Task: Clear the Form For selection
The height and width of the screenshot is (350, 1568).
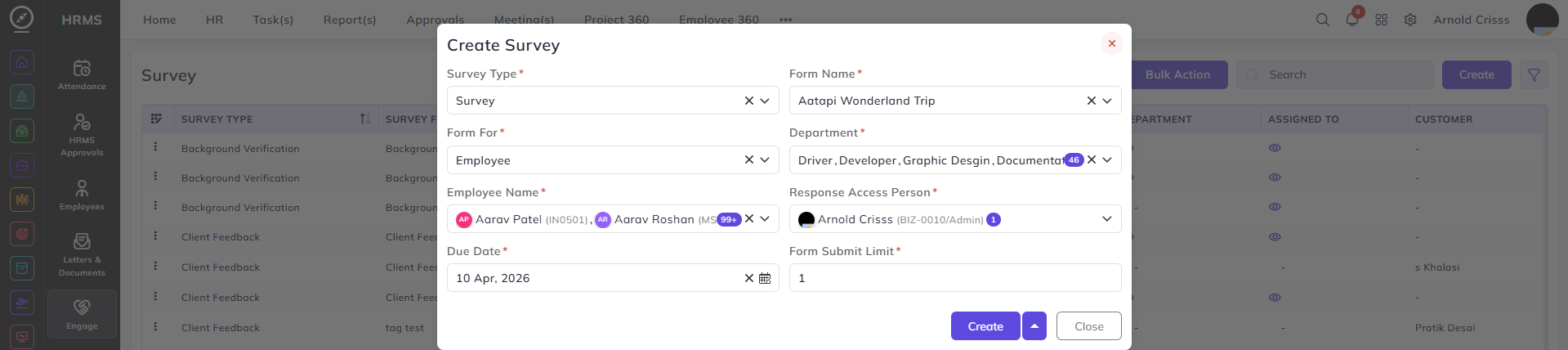Action: [748, 159]
